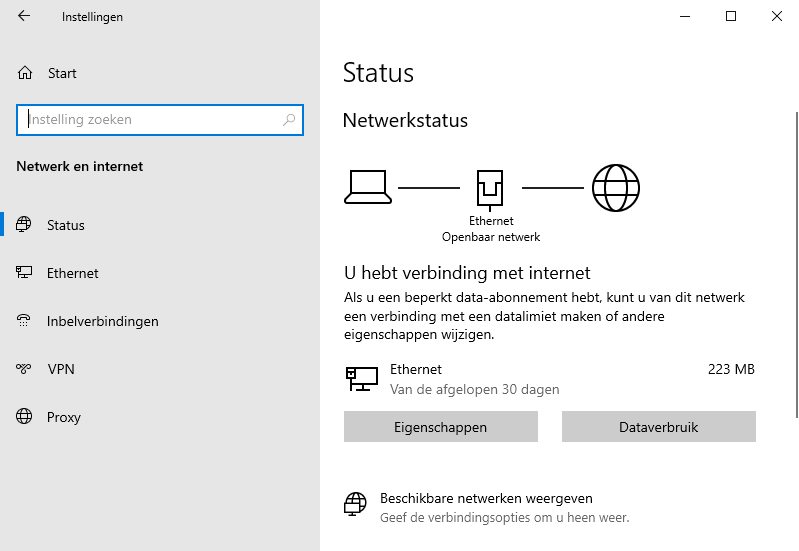The image size is (799, 551).
Task: Open the Ethernet settings page
Action: pyautogui.click(x=72, y=273)
